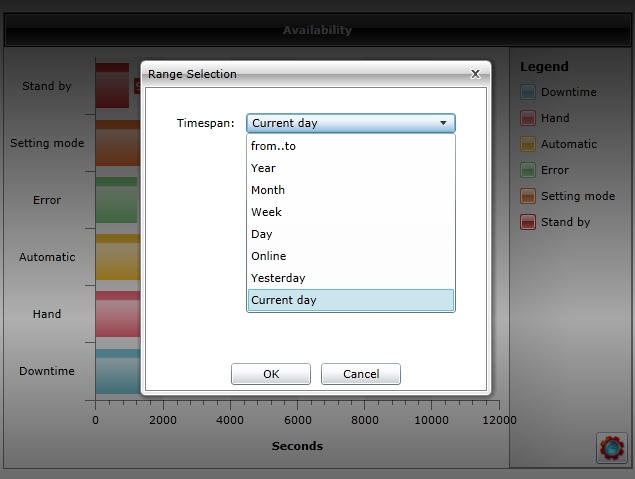Viewport: 635px width, 479px height.
Task: Click the Stand by legend swatch
Action: 528,223
